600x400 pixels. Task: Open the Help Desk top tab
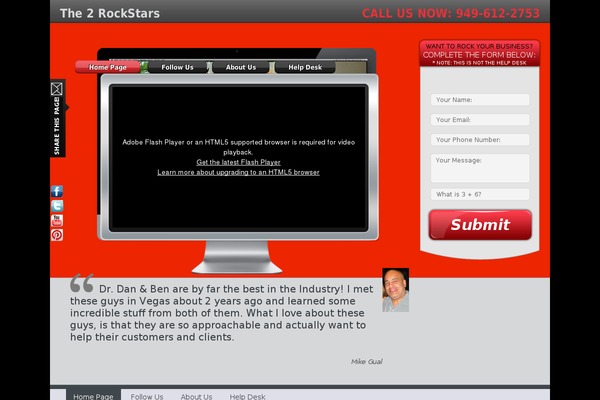coord(305,67)
